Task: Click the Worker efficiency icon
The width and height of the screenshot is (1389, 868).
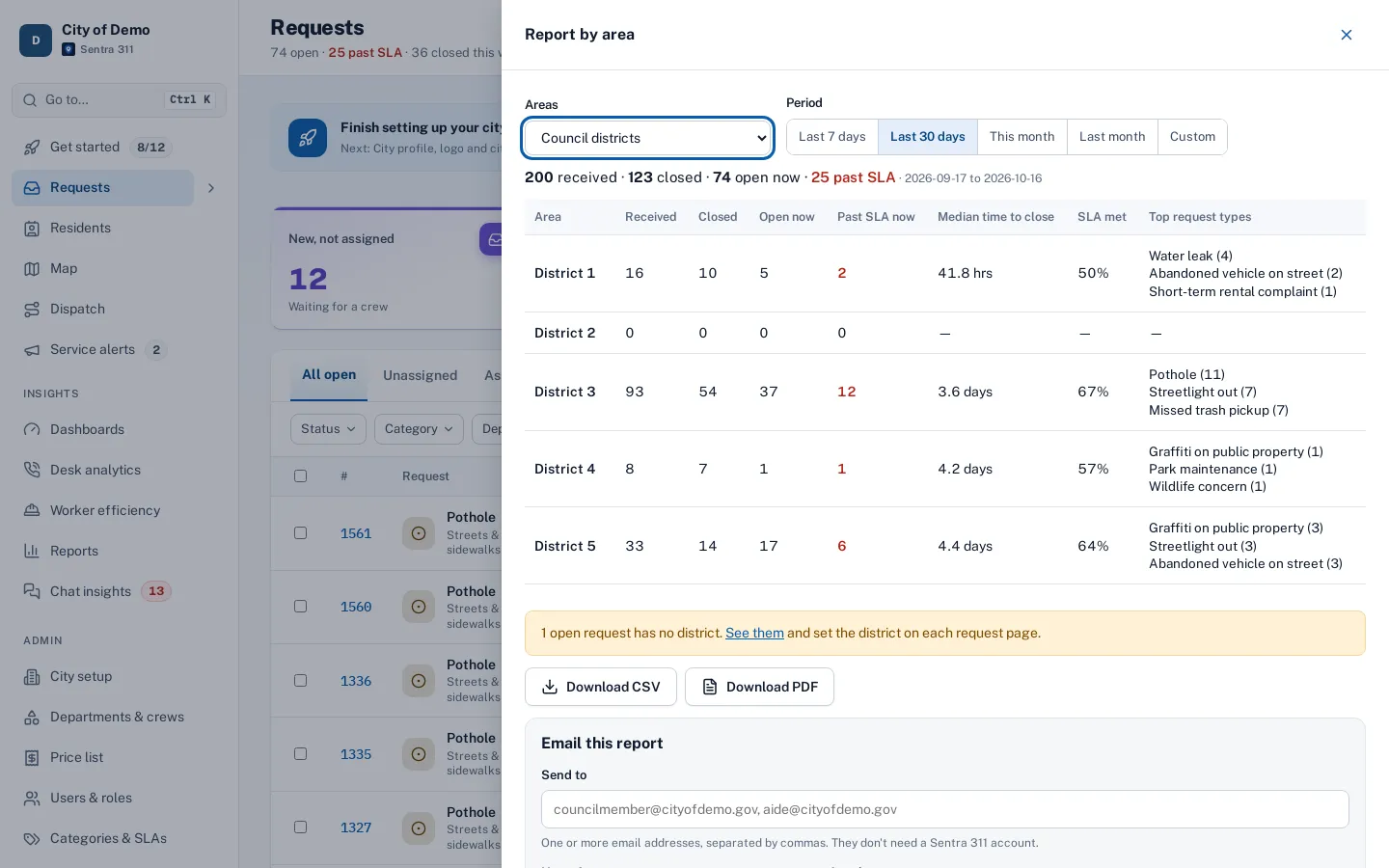Action: 32,510
